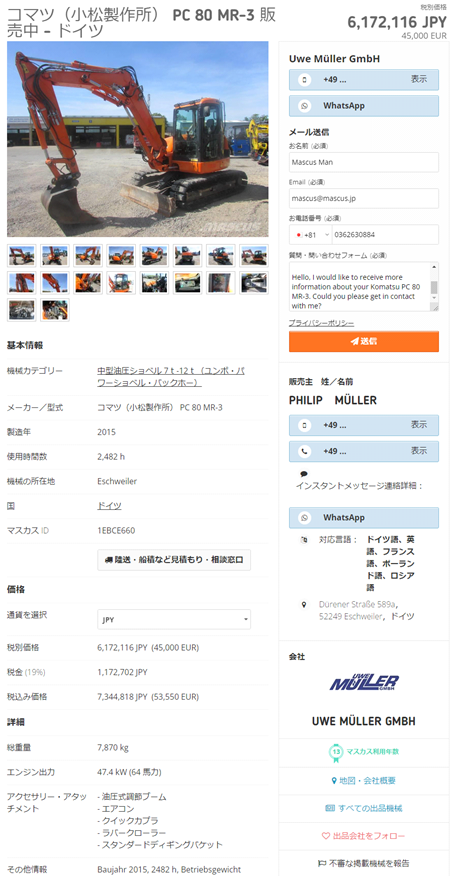
Task: Click the message box scrollbar
Action: [x=434, y=286]
